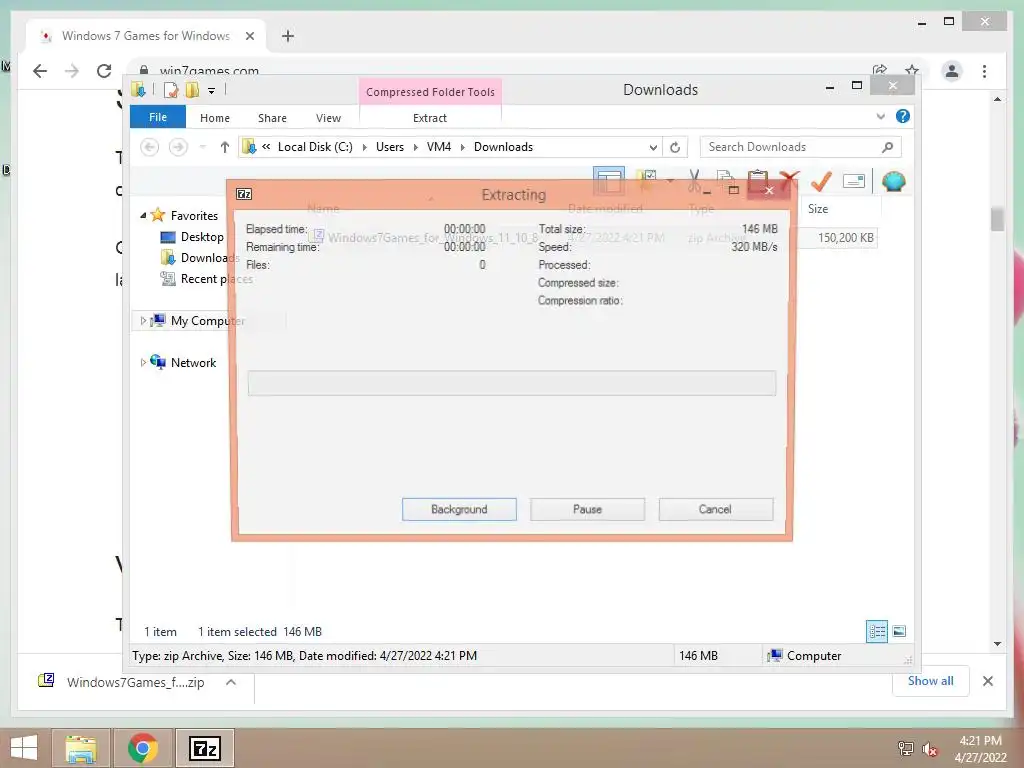This screenshot has height=768, width=1024.
Task: Expand the Explorer ribbon with chevron
Action: (880, 117)
